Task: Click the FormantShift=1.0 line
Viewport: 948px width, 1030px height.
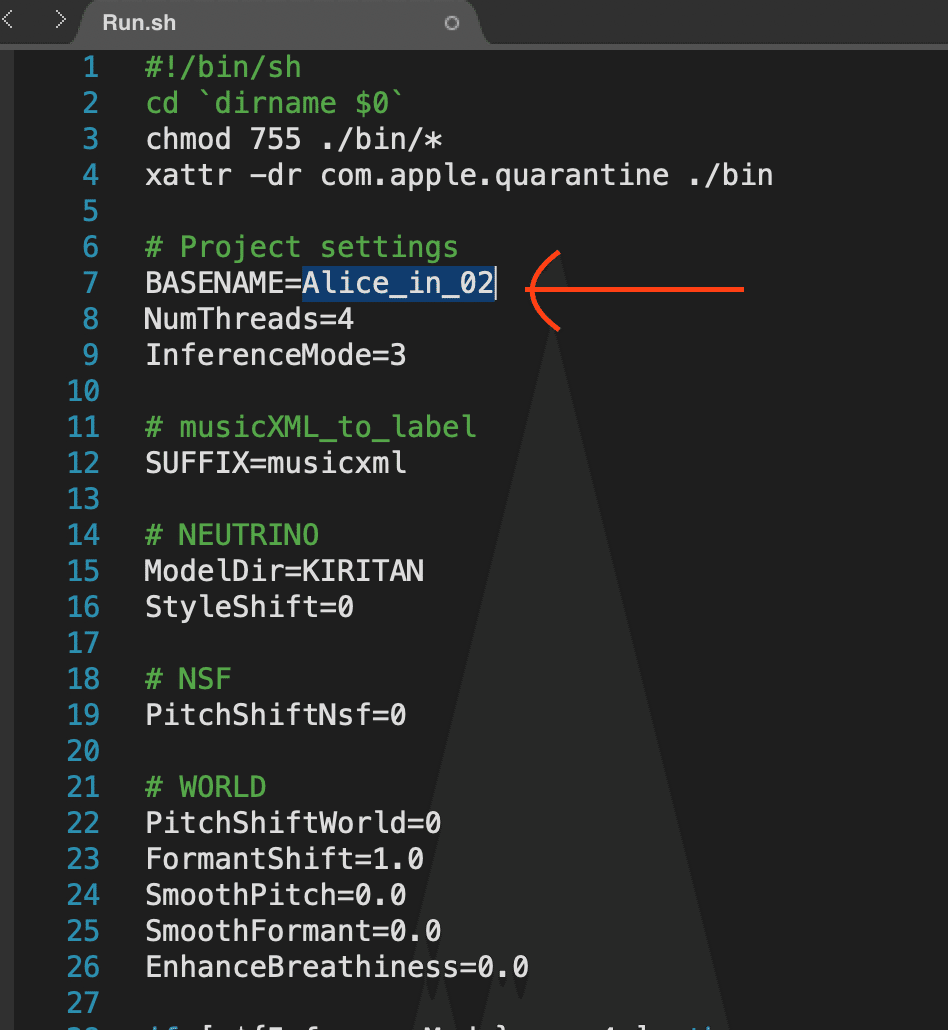Action: click(x=284, y=859)
